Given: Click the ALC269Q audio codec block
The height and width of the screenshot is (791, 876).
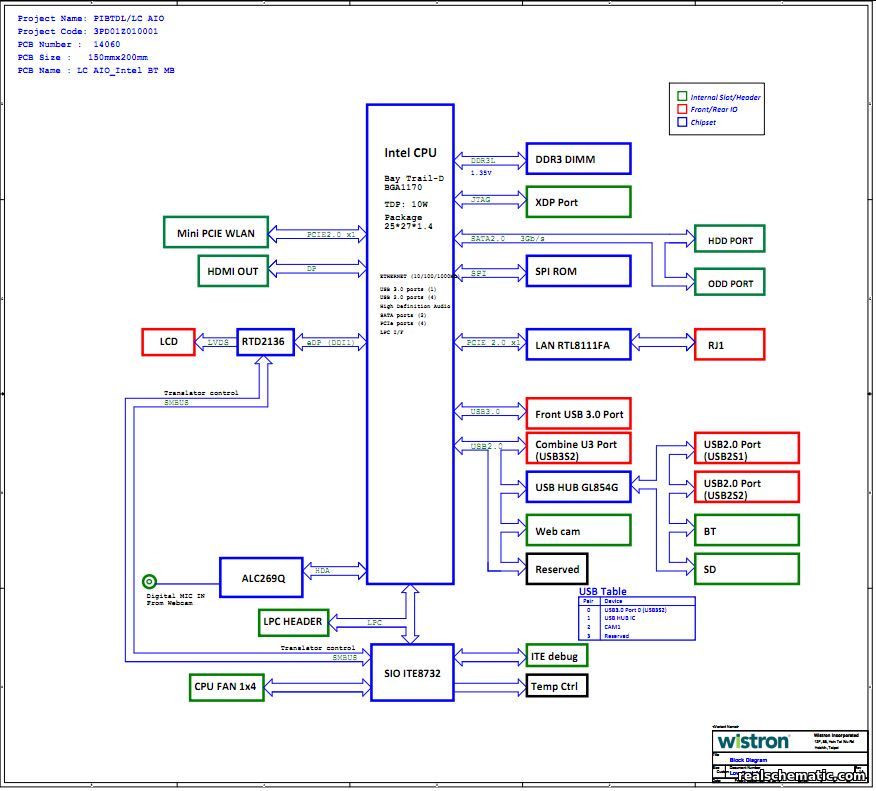Looking at the screenshot, I should coord(262,577).
